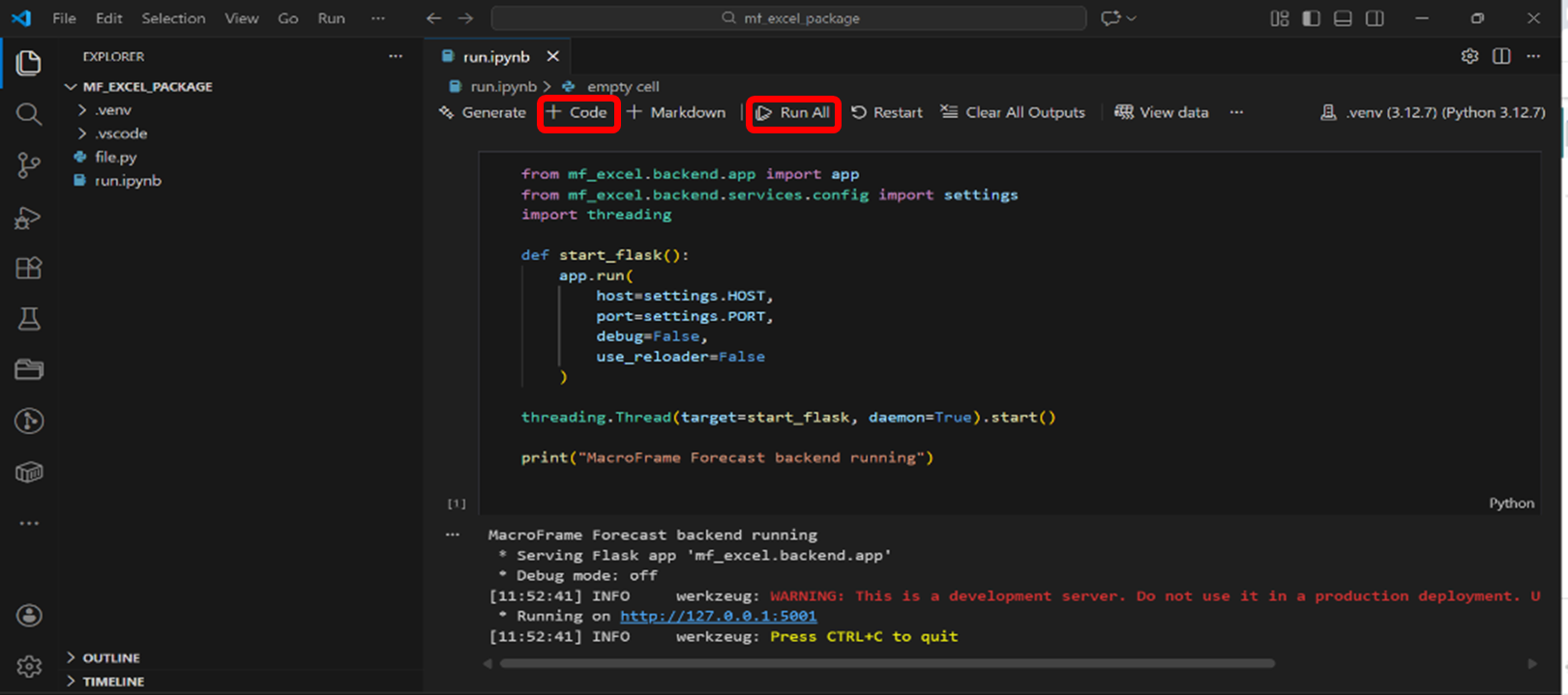Select the .venv Python 3.12.7 kernel
Screen dimensions: 1568x695
[x=1433, y=112]
